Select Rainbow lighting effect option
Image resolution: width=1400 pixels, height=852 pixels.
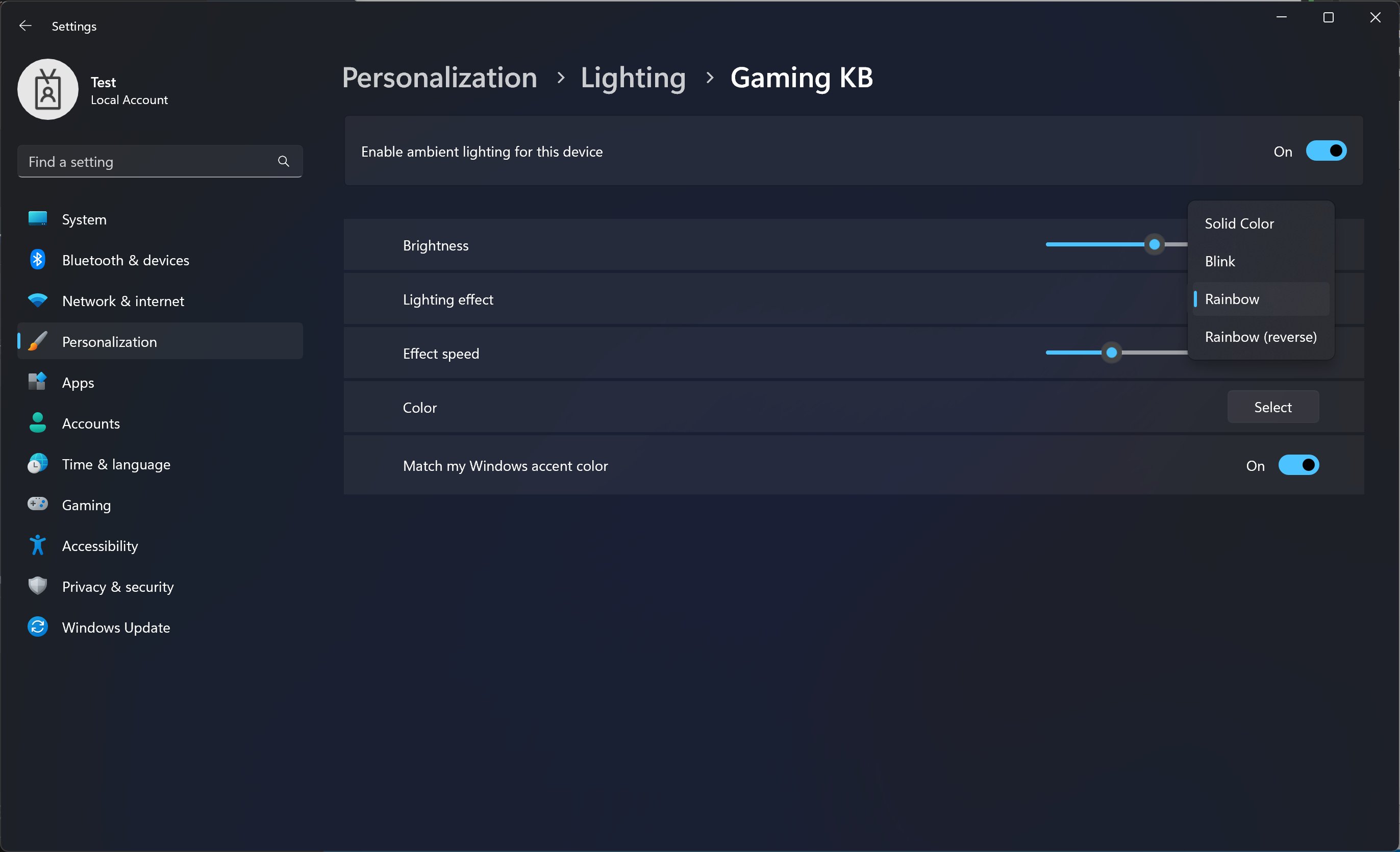click(1232, 298)
